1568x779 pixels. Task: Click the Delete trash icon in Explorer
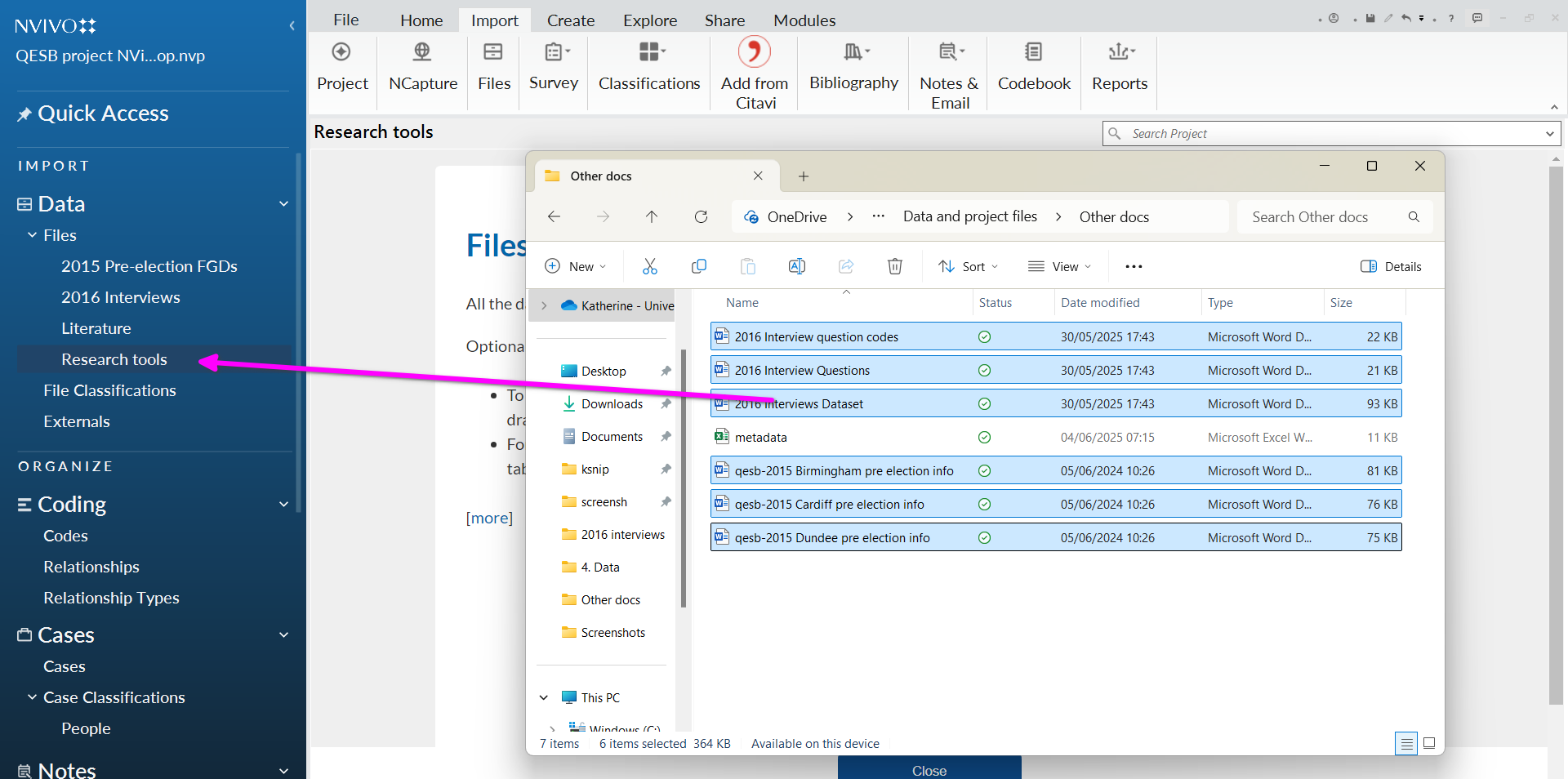pyautogui.click(x=895, y=266)
